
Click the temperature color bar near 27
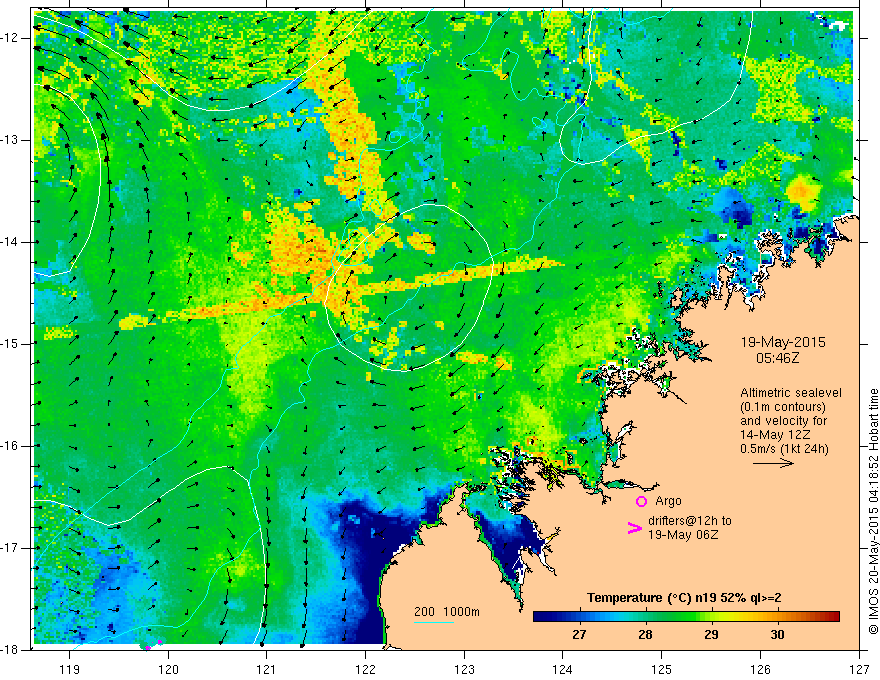coord(579,616)
